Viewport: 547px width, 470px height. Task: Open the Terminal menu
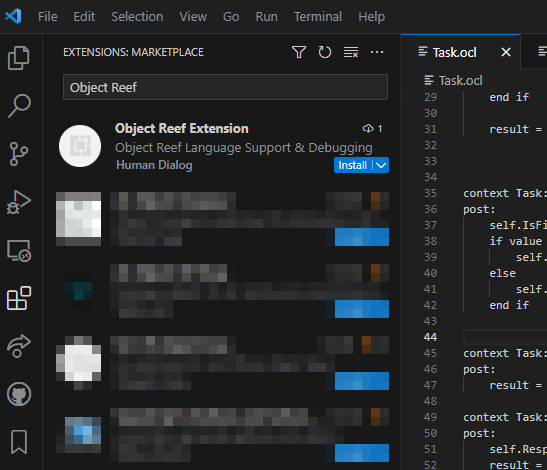point(318,16)
